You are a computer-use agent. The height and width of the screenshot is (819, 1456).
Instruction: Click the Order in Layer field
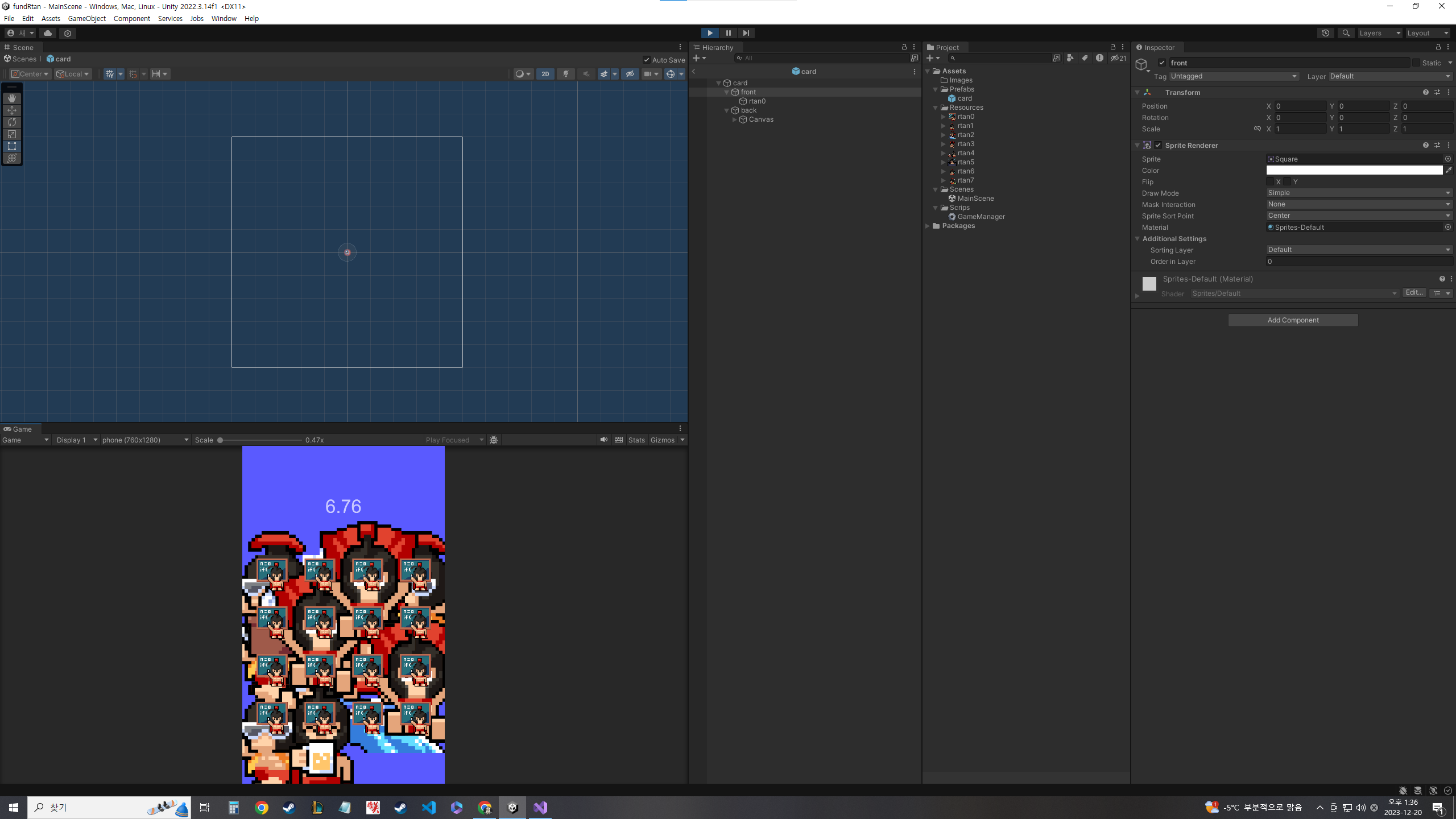[1359, 262]
